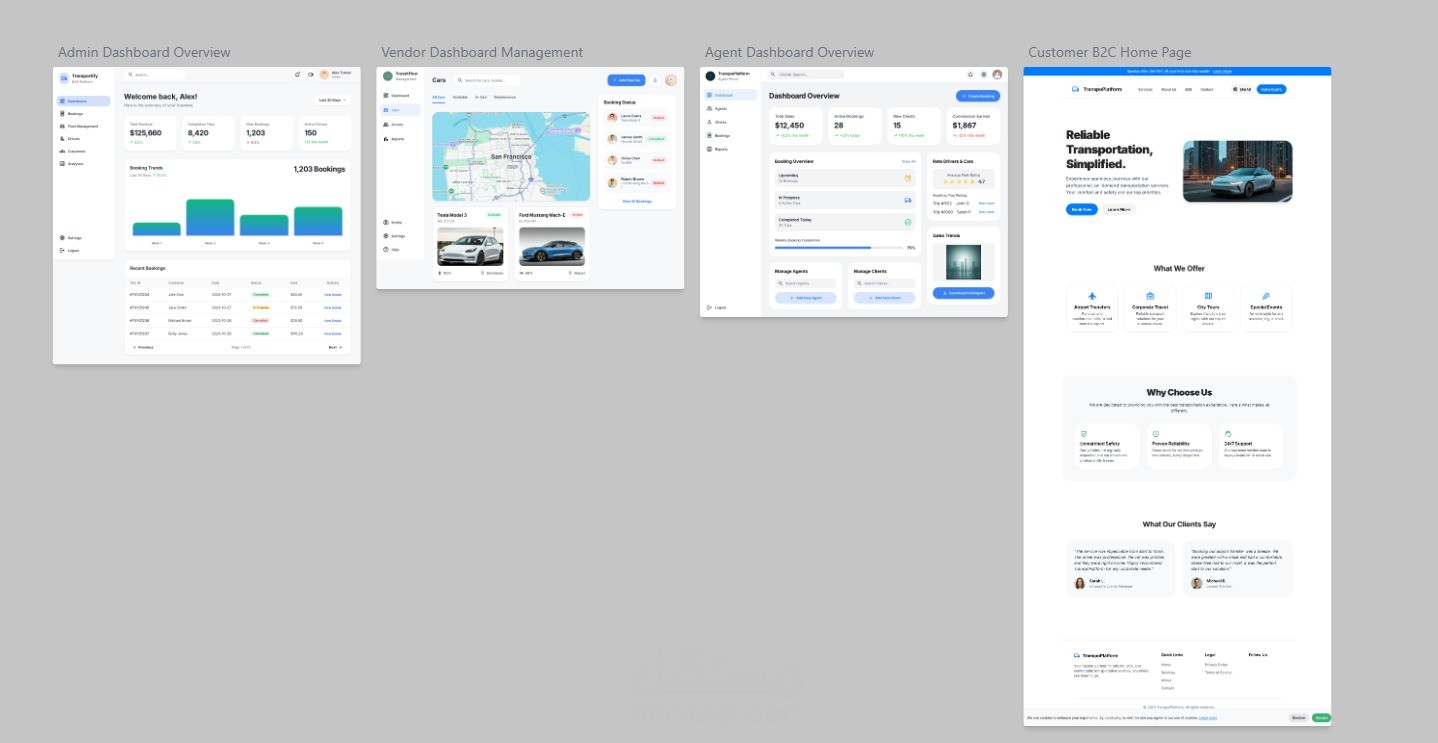Click Admin dashboard search field
Image resolution: width=1438 pixels, height=743 pixels.
coord(155,74)
